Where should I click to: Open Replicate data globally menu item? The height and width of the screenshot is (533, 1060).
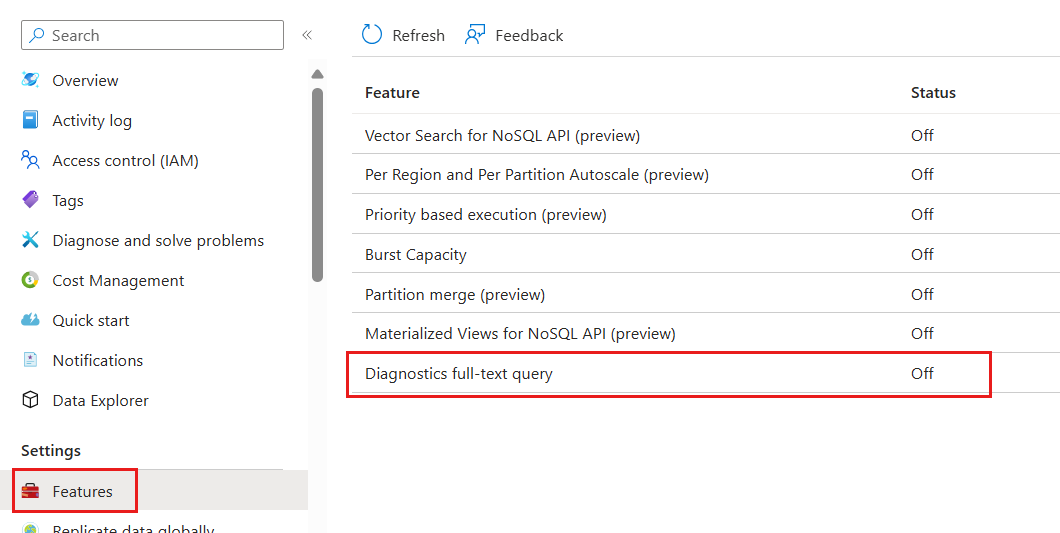(133, 529)
